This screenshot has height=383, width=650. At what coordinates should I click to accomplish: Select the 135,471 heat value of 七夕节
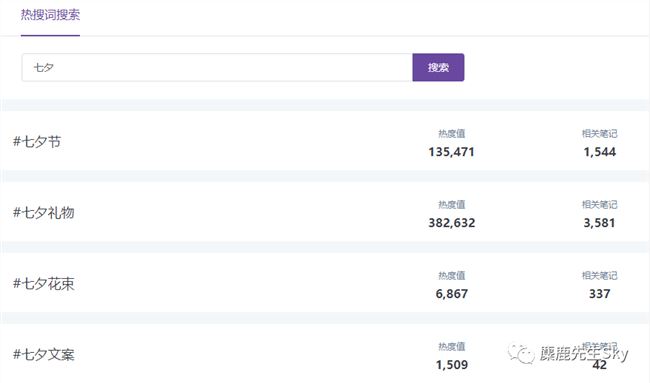(x=451, y=152)
